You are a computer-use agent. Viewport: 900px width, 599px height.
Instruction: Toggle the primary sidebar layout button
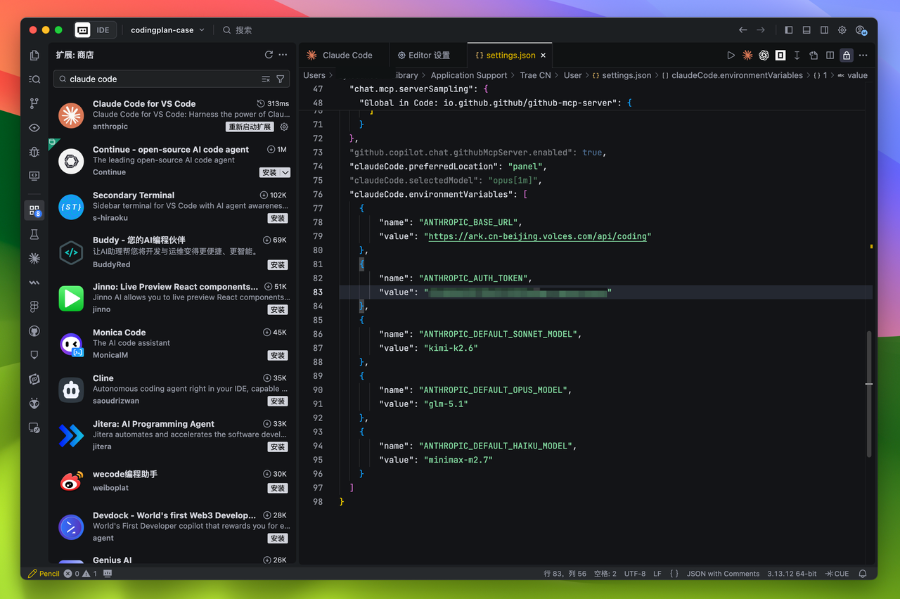pyautogui.click(x=789, y=30)
